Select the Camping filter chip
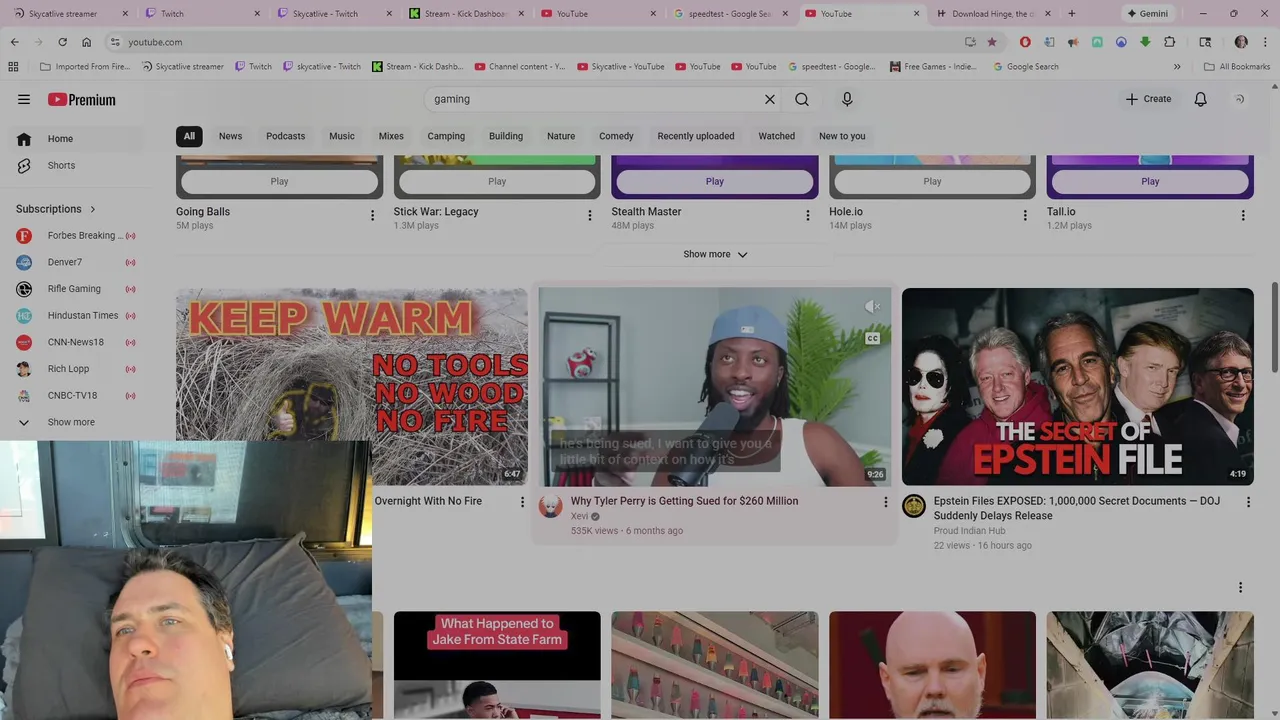1280x720 pixels. click(x=446, y=136)
